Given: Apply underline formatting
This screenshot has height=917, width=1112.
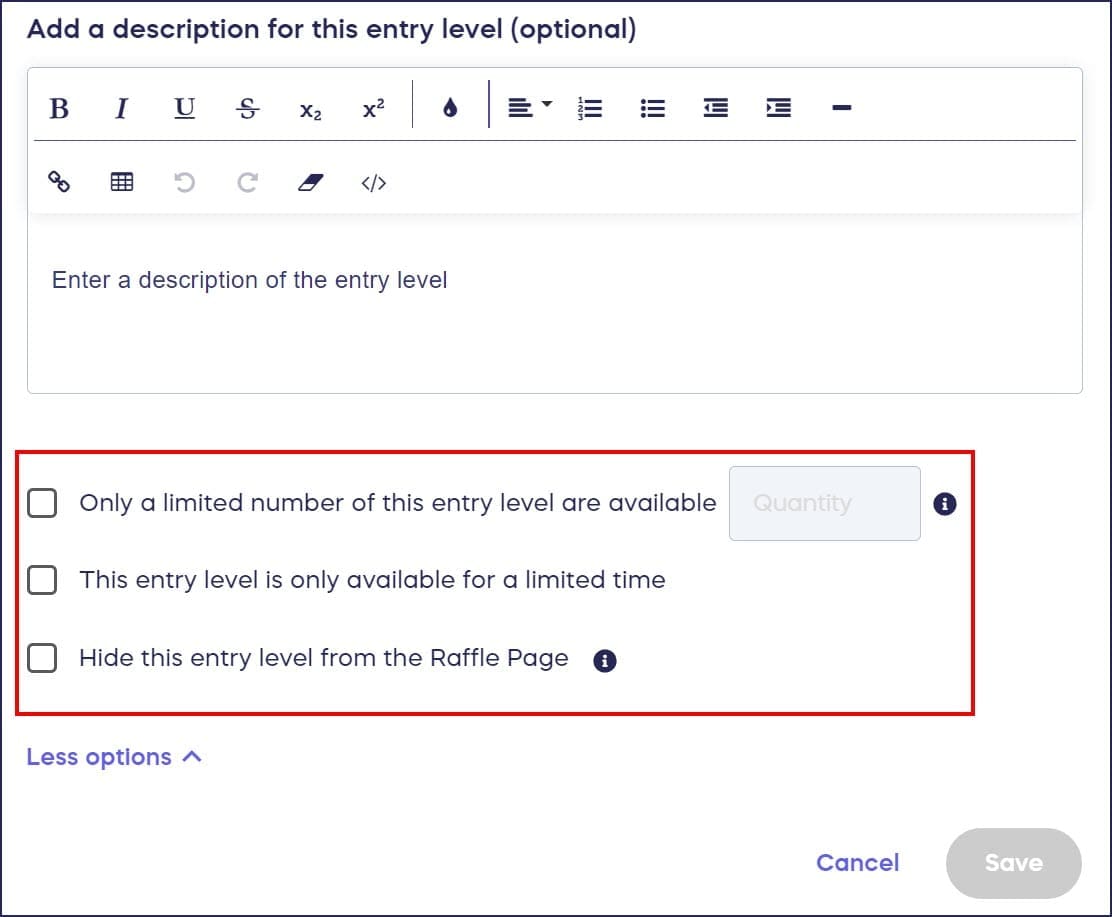Looking at the screenshot, I should tap(184, 108).
